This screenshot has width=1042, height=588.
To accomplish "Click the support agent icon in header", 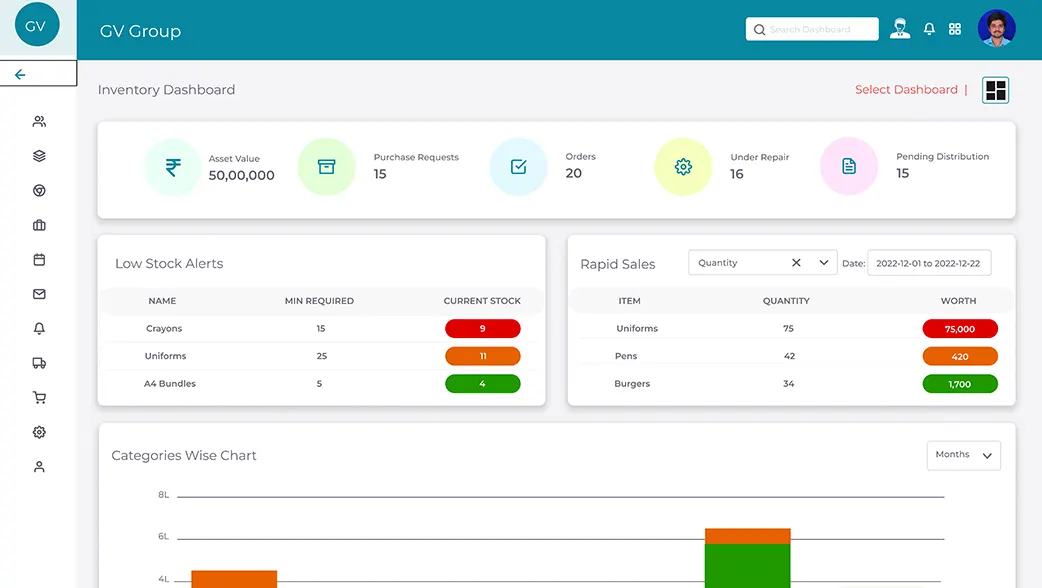I will coord(900,29).
